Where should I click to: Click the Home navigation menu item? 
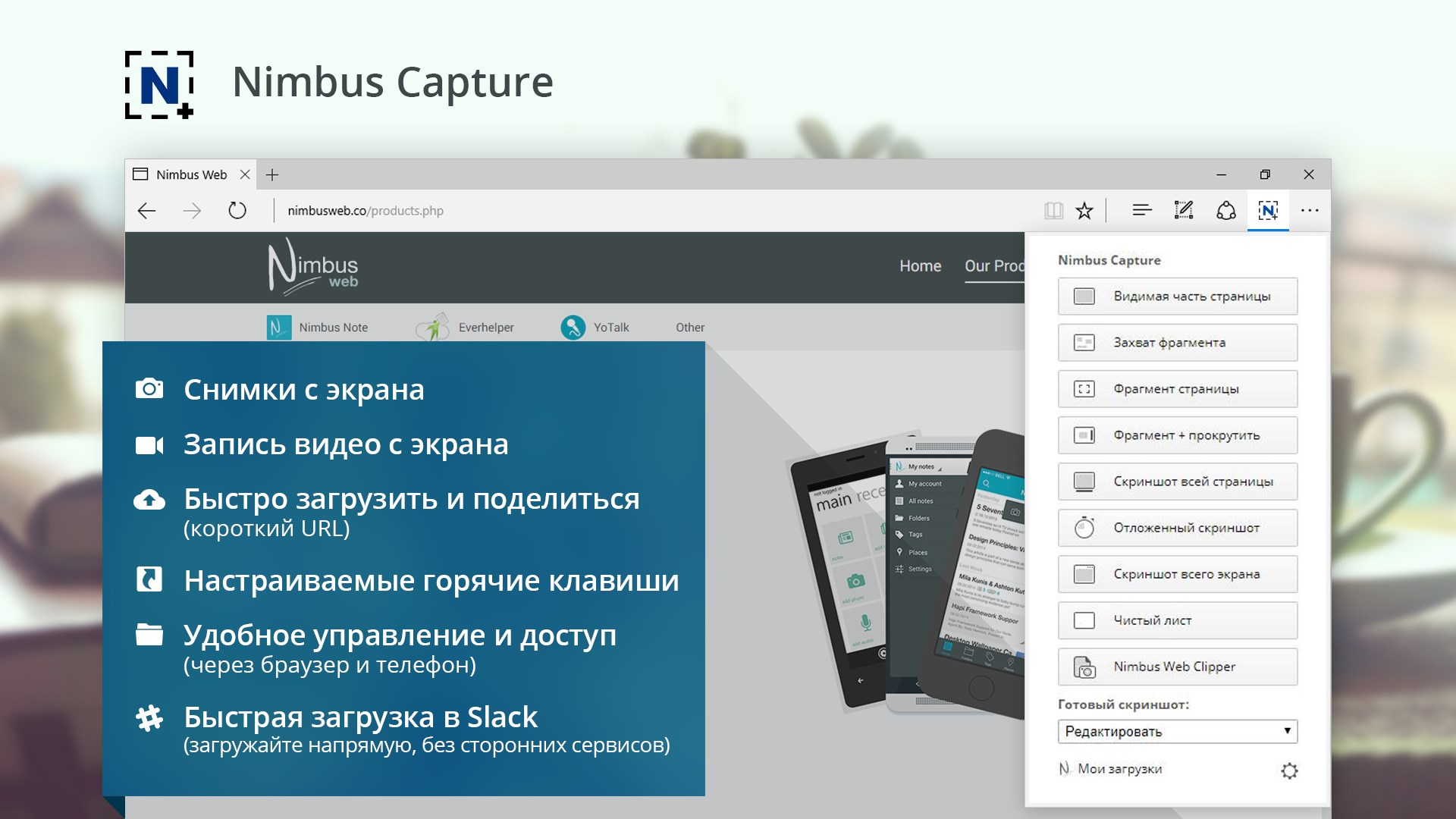[920, 266]
